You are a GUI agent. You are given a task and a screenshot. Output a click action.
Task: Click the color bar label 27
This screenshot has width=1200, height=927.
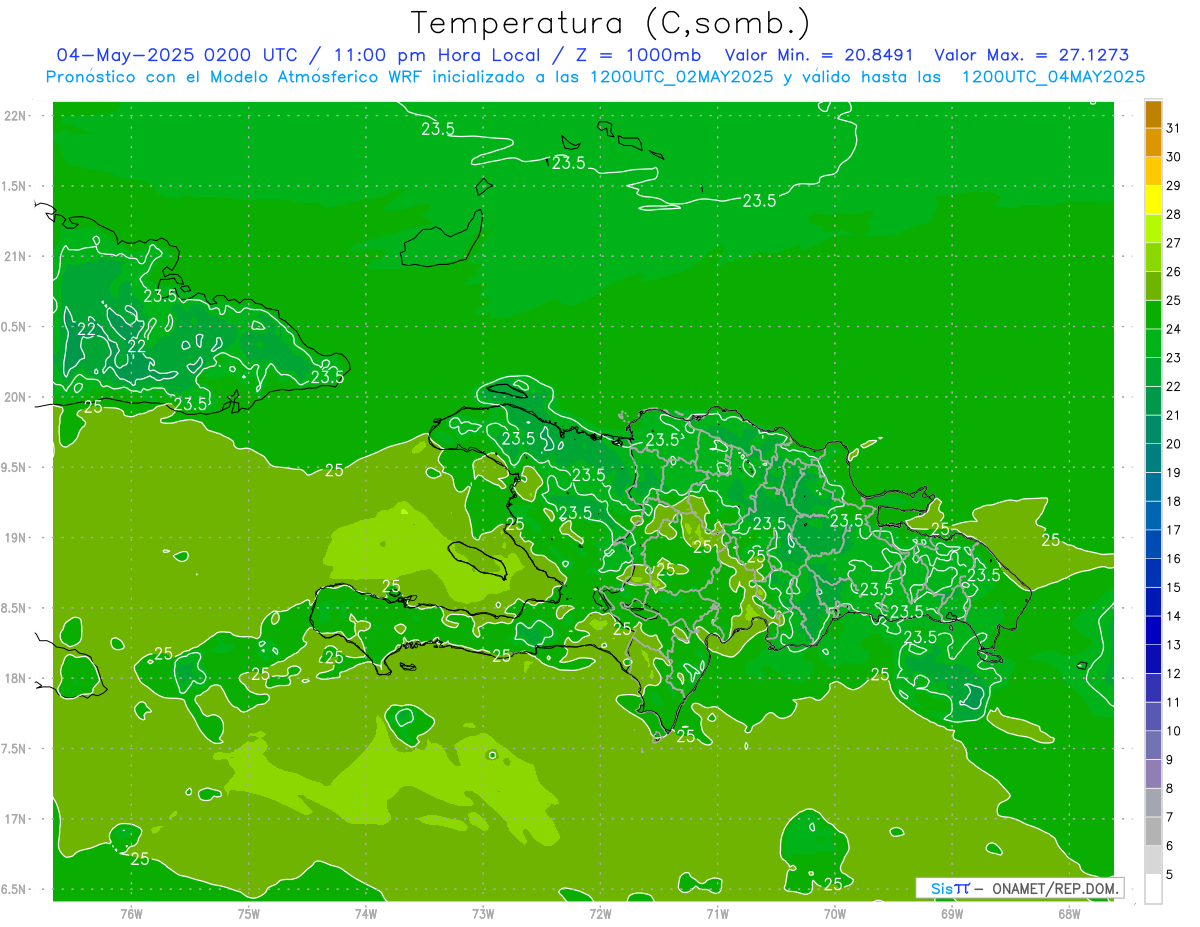pyautogui.click(x=1174, y=243)
